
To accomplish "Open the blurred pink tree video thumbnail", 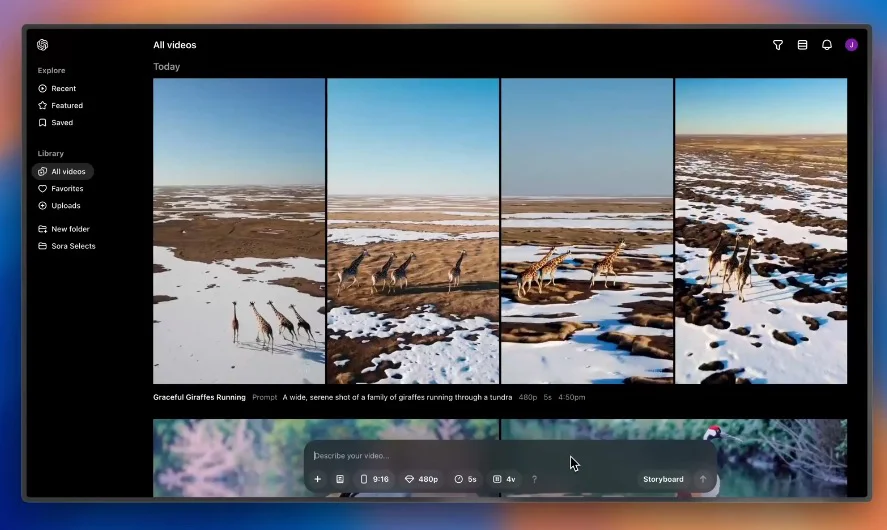I will click(326, 458).
